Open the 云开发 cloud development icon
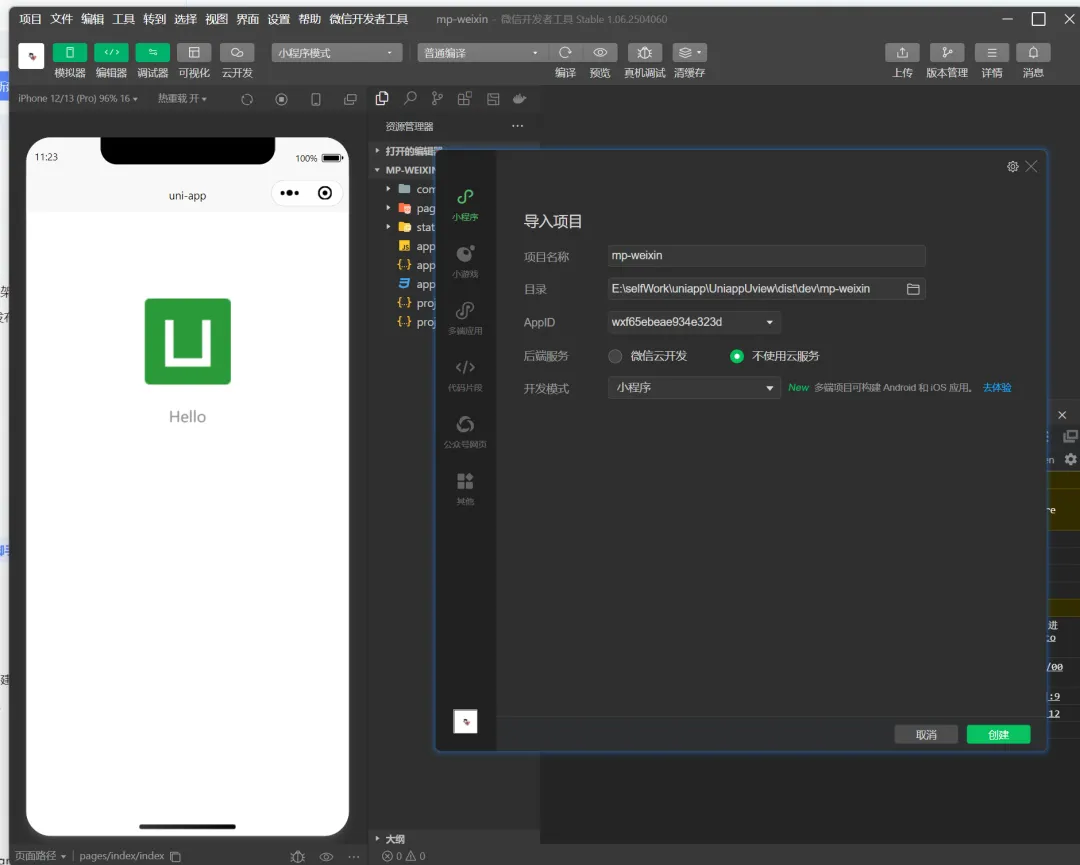 point(236,53)
